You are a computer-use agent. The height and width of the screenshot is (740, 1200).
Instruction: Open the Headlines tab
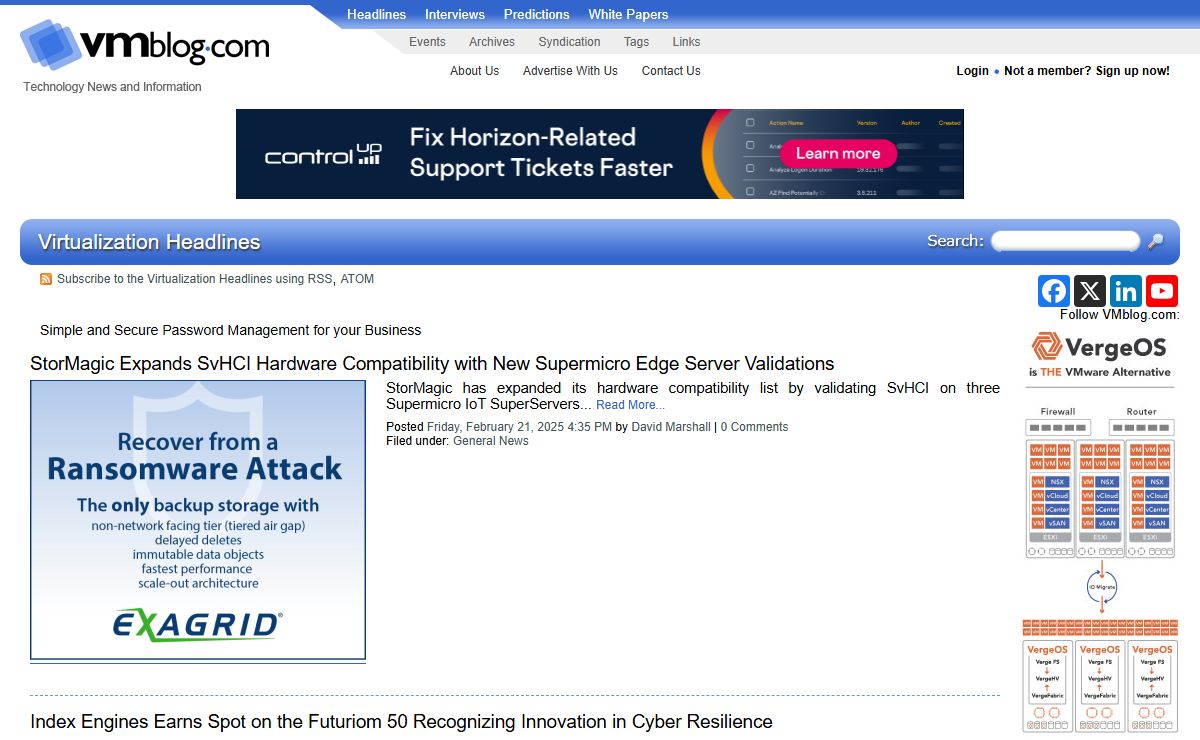coord(376,14)
